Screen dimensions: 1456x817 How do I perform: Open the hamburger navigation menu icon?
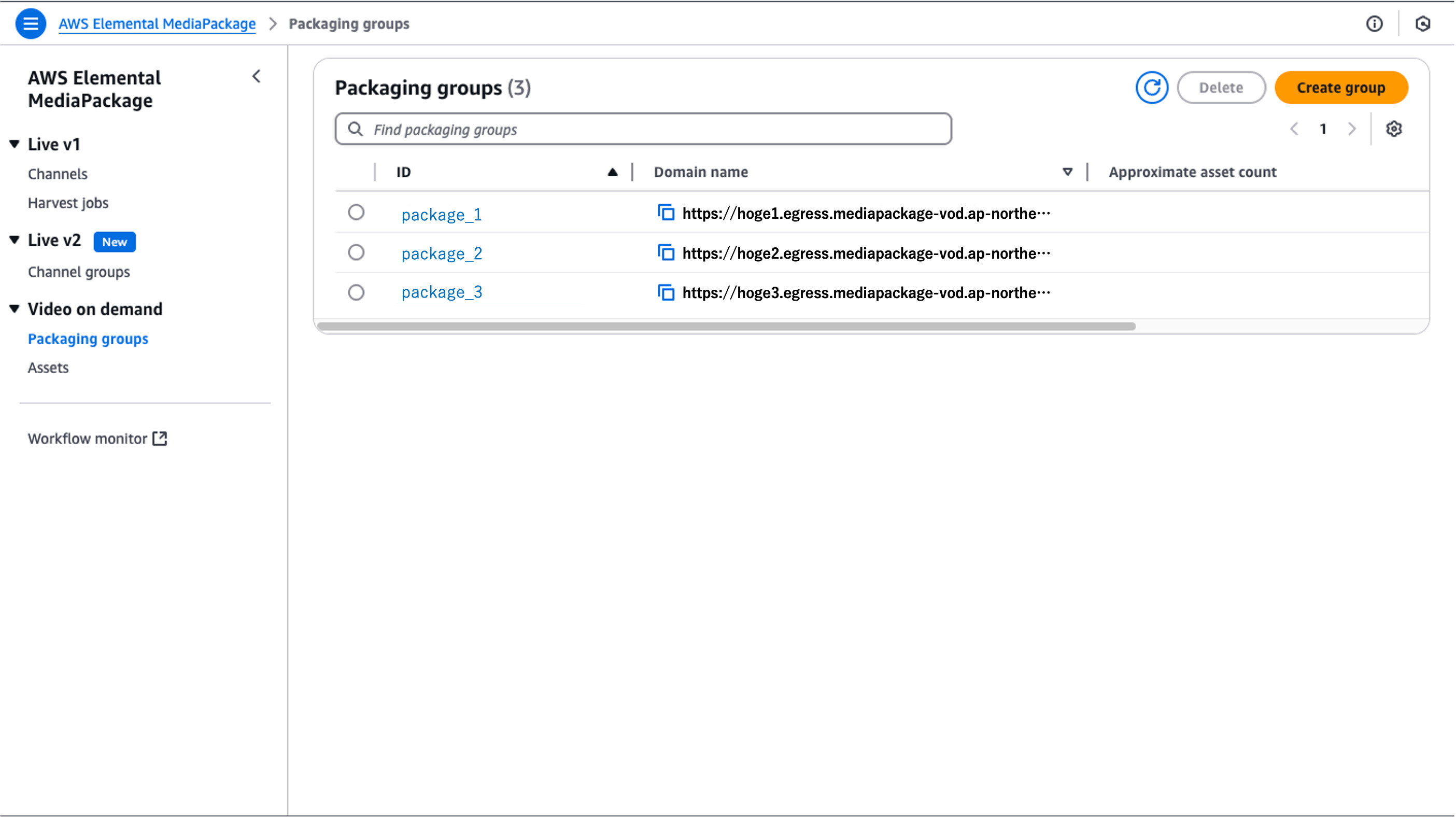(x=31, y=24)
